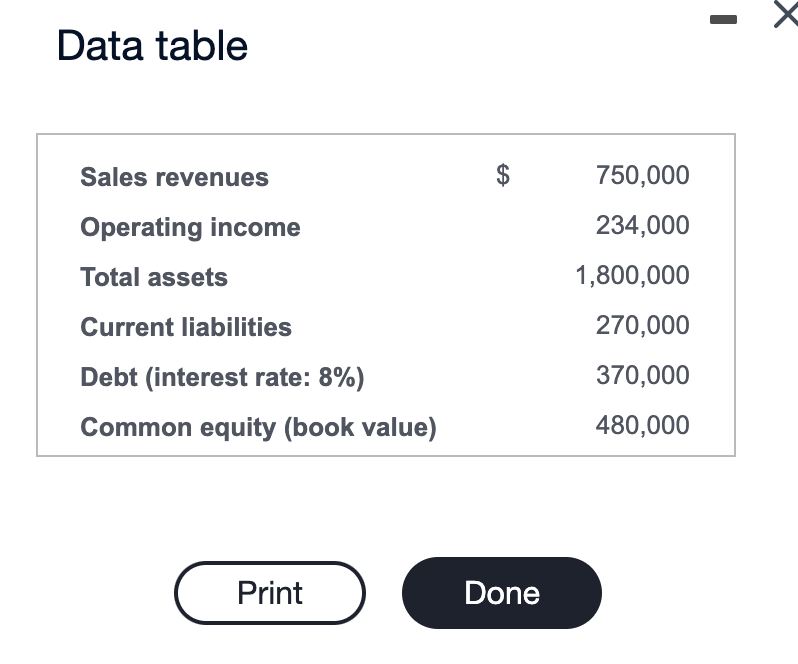Select the 270,000 current liabilities value
Image resolution: width=798 pixels, height=664 pixels.
tap(643, 325)
